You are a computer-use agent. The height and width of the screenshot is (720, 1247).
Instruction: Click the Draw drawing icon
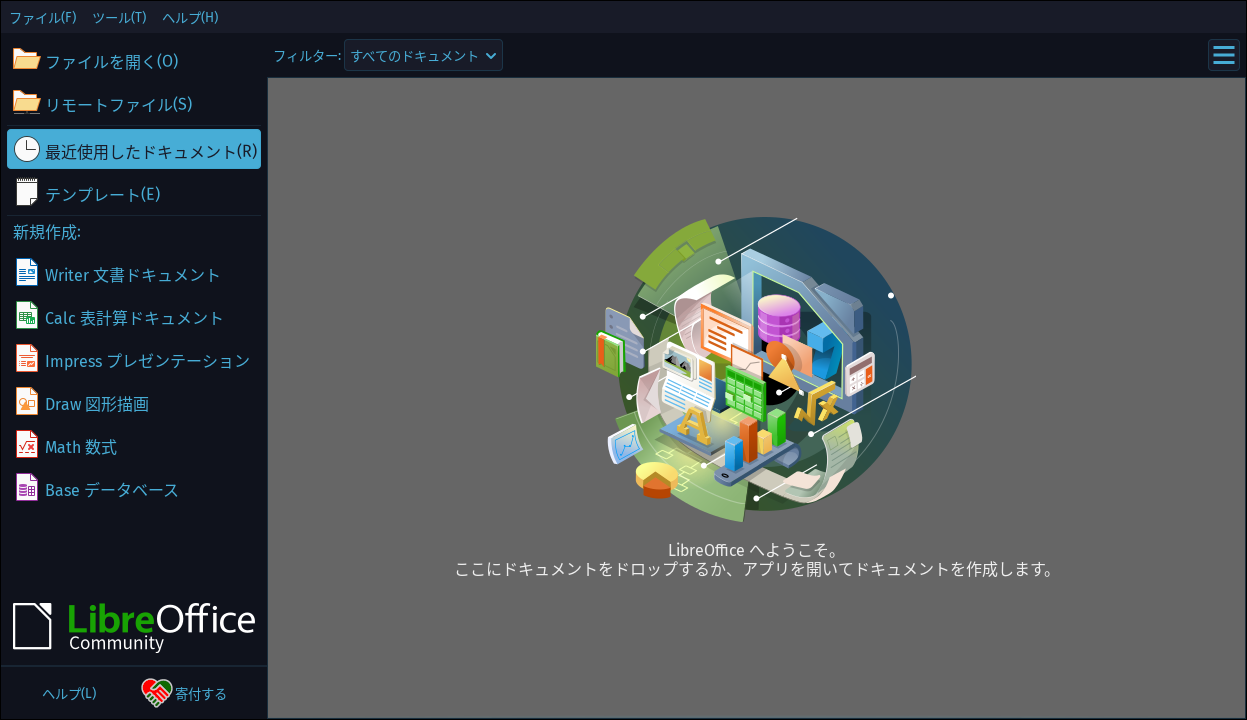pyautogui.click(x=27, y=402)
